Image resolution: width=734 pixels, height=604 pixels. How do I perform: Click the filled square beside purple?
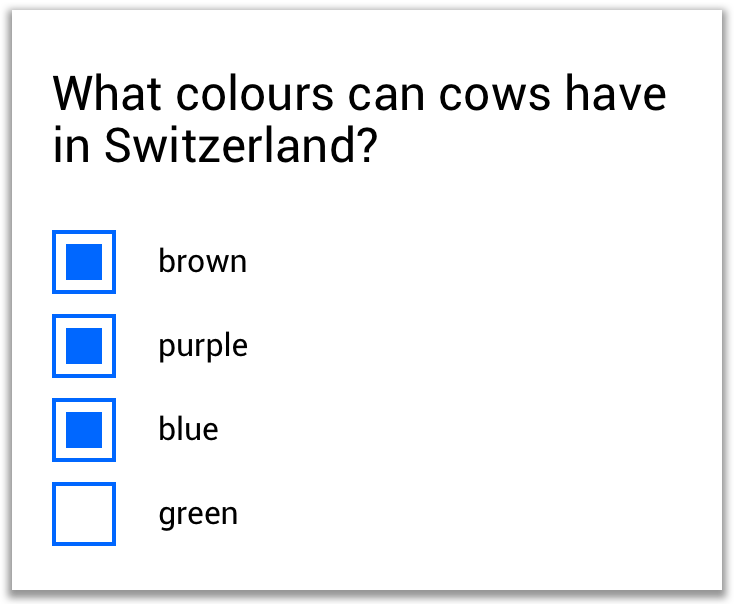pyautogui.click(x=84, y=346)
